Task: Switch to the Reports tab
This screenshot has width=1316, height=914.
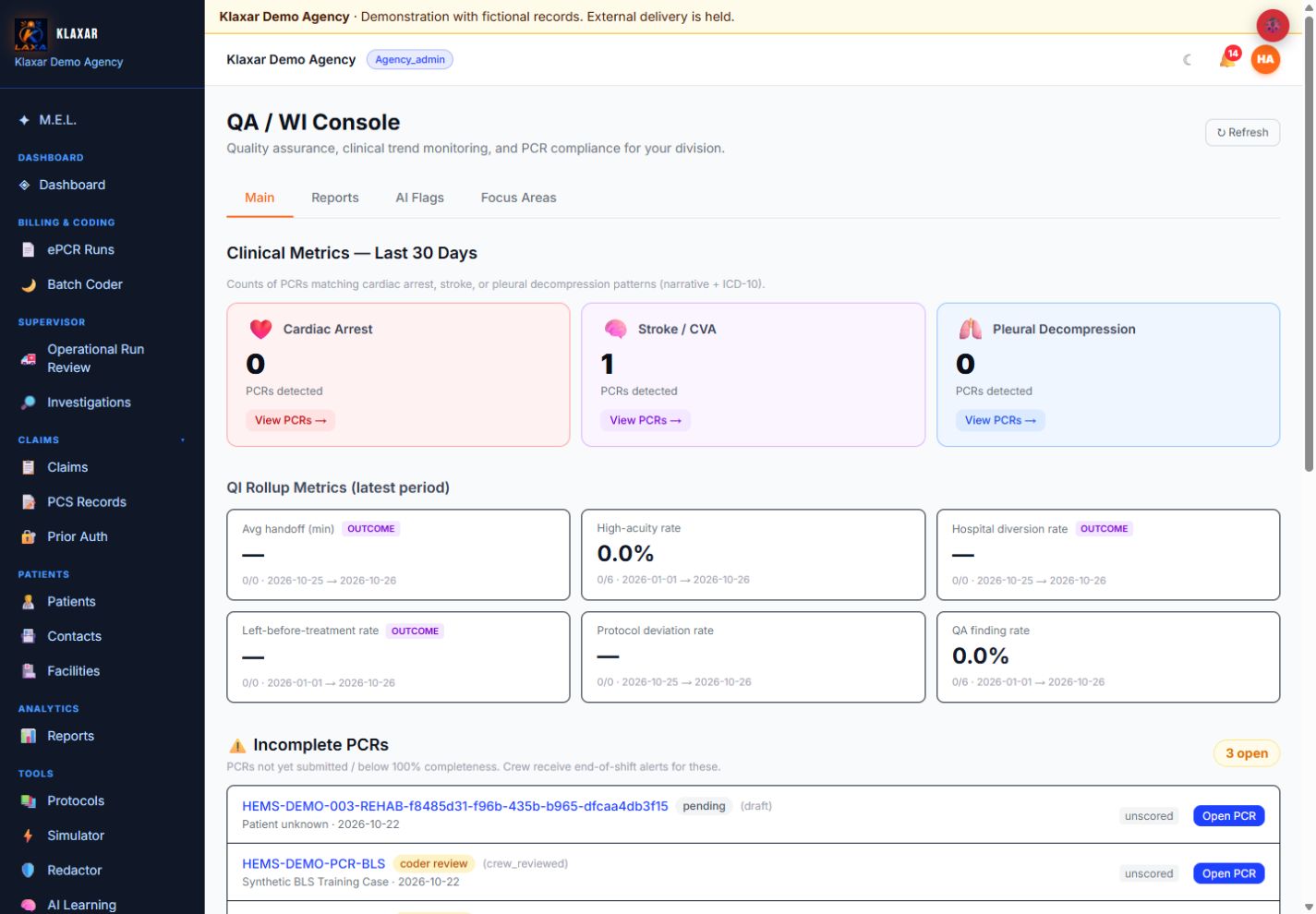Action: click(335, 198)
